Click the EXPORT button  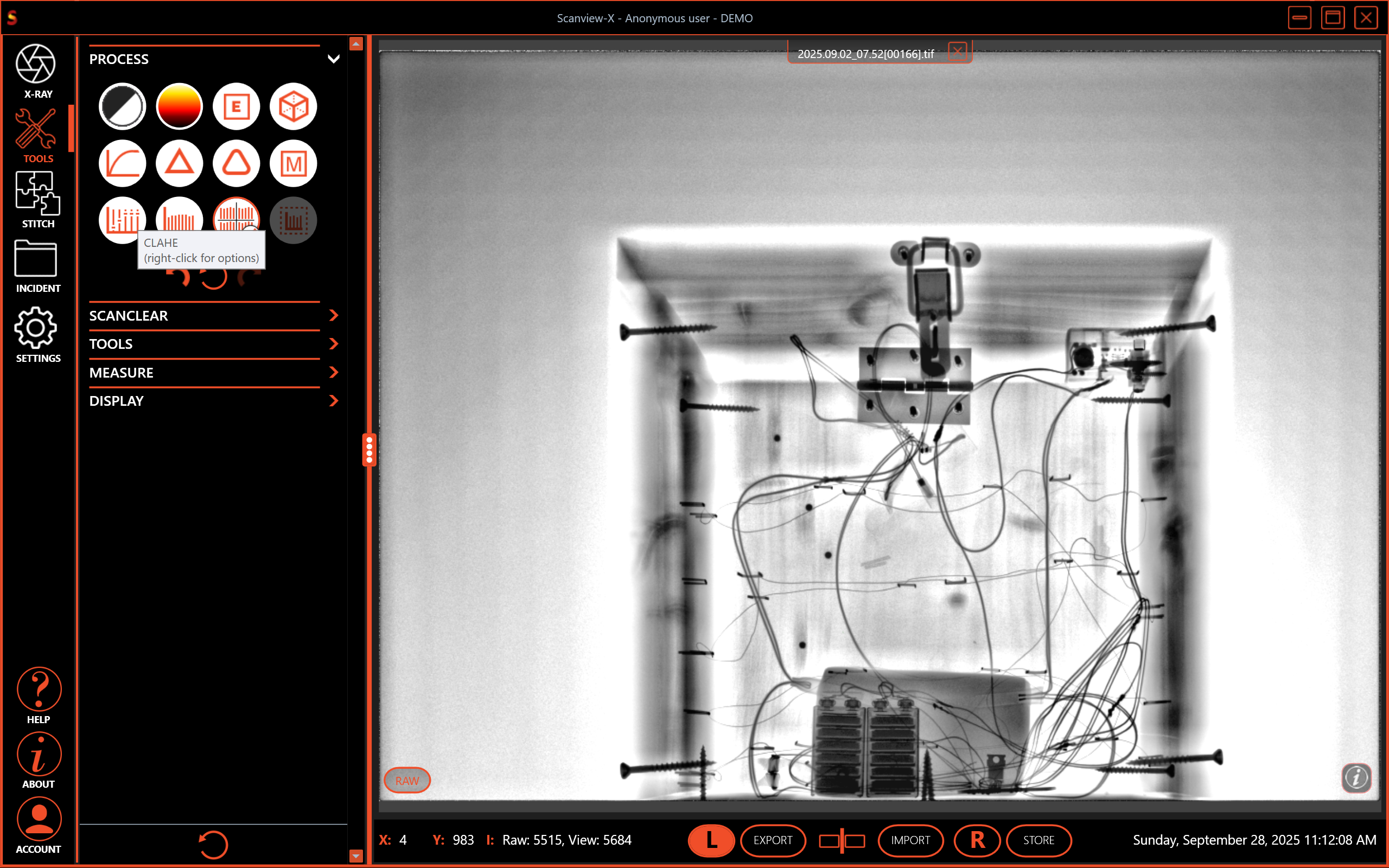point(773,840)
